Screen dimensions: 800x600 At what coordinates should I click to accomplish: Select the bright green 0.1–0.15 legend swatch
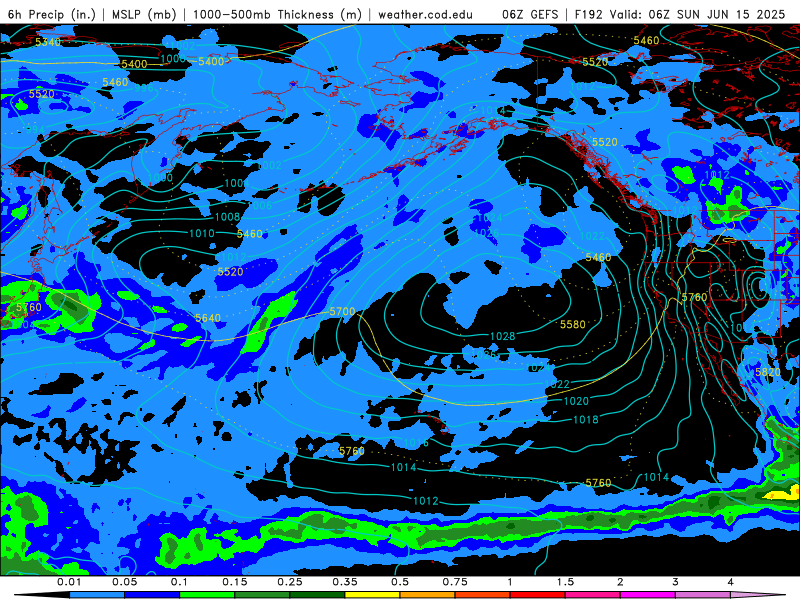click(207, 595)
